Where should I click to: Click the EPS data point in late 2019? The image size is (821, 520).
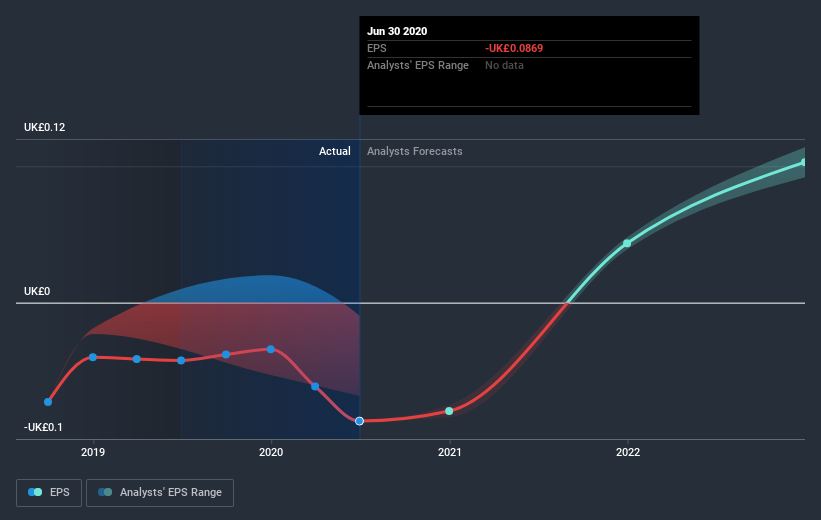point(226,355)
